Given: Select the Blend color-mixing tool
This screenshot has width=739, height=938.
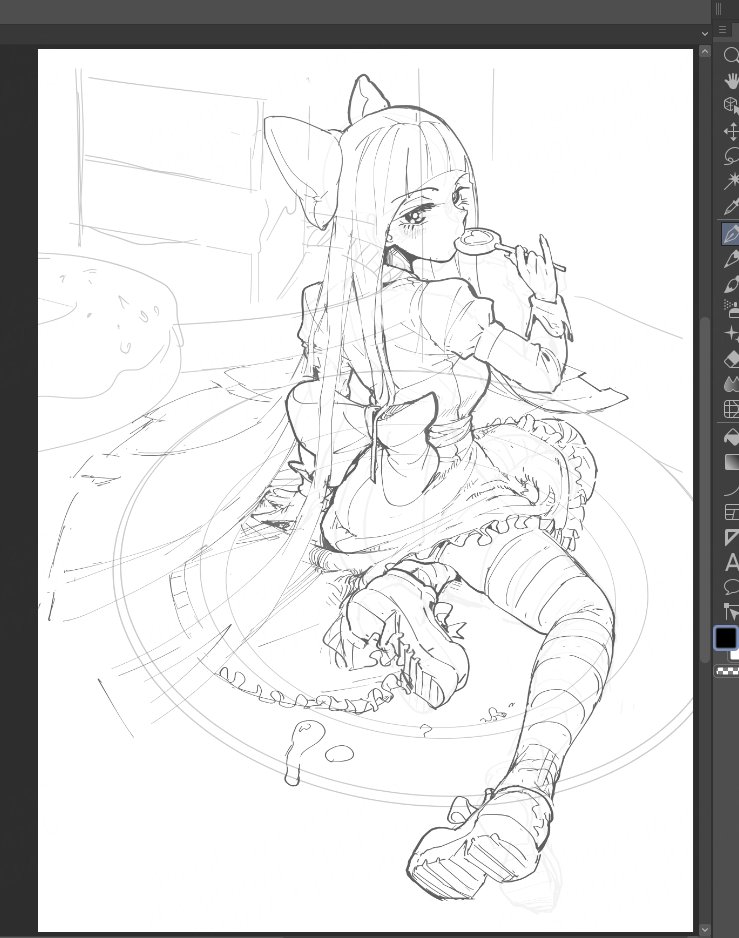Looking at the screenshot, I should point(731,384).
